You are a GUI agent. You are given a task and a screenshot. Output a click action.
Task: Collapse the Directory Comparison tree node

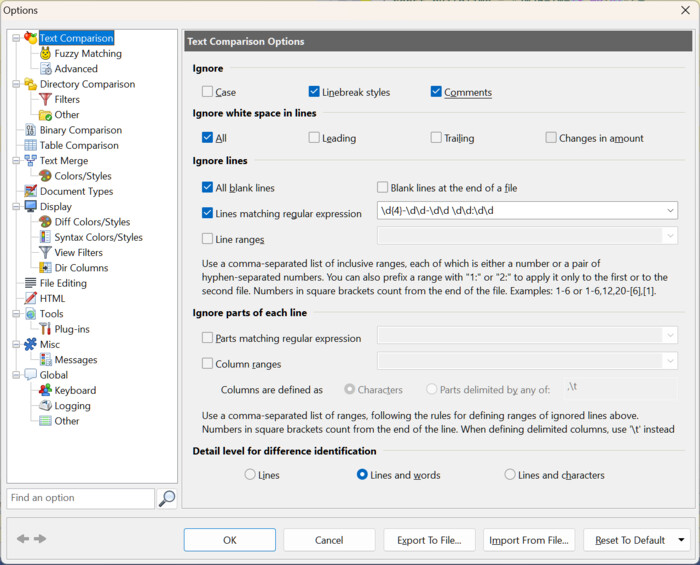coord(16,84)
